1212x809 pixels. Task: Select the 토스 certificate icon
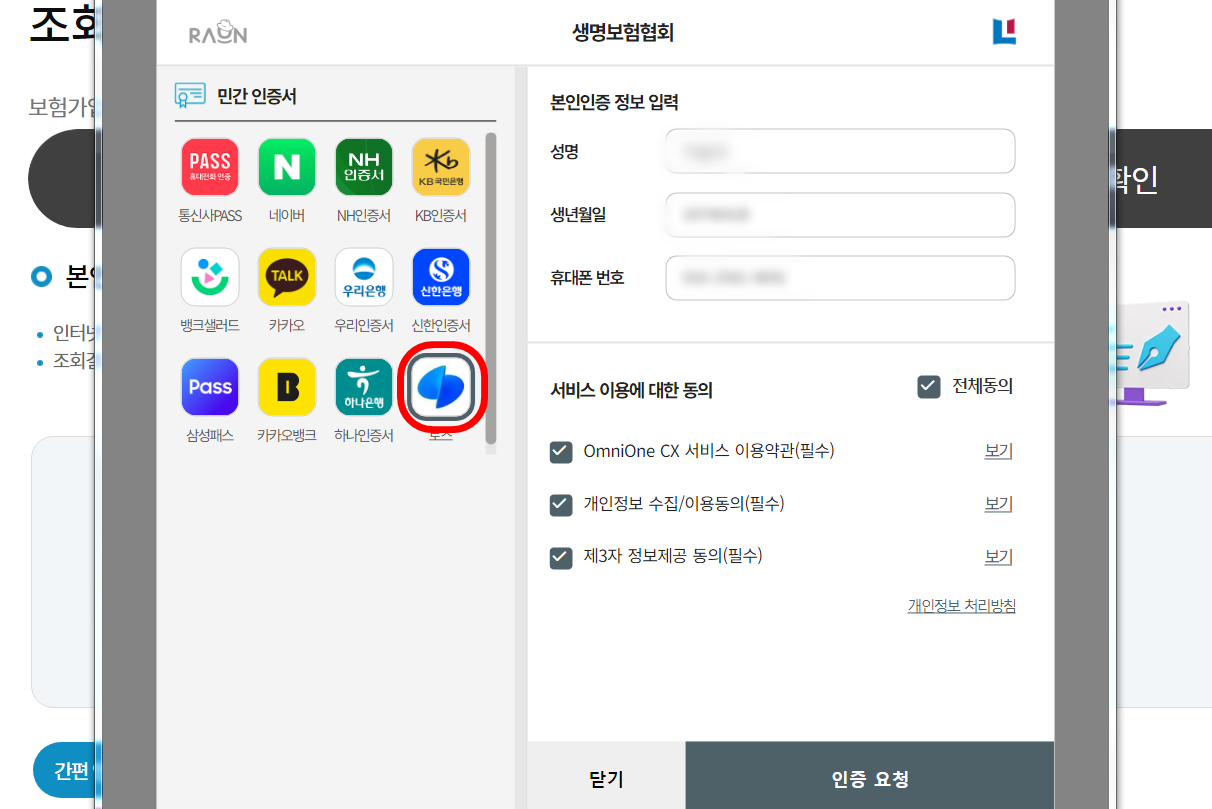441,387
